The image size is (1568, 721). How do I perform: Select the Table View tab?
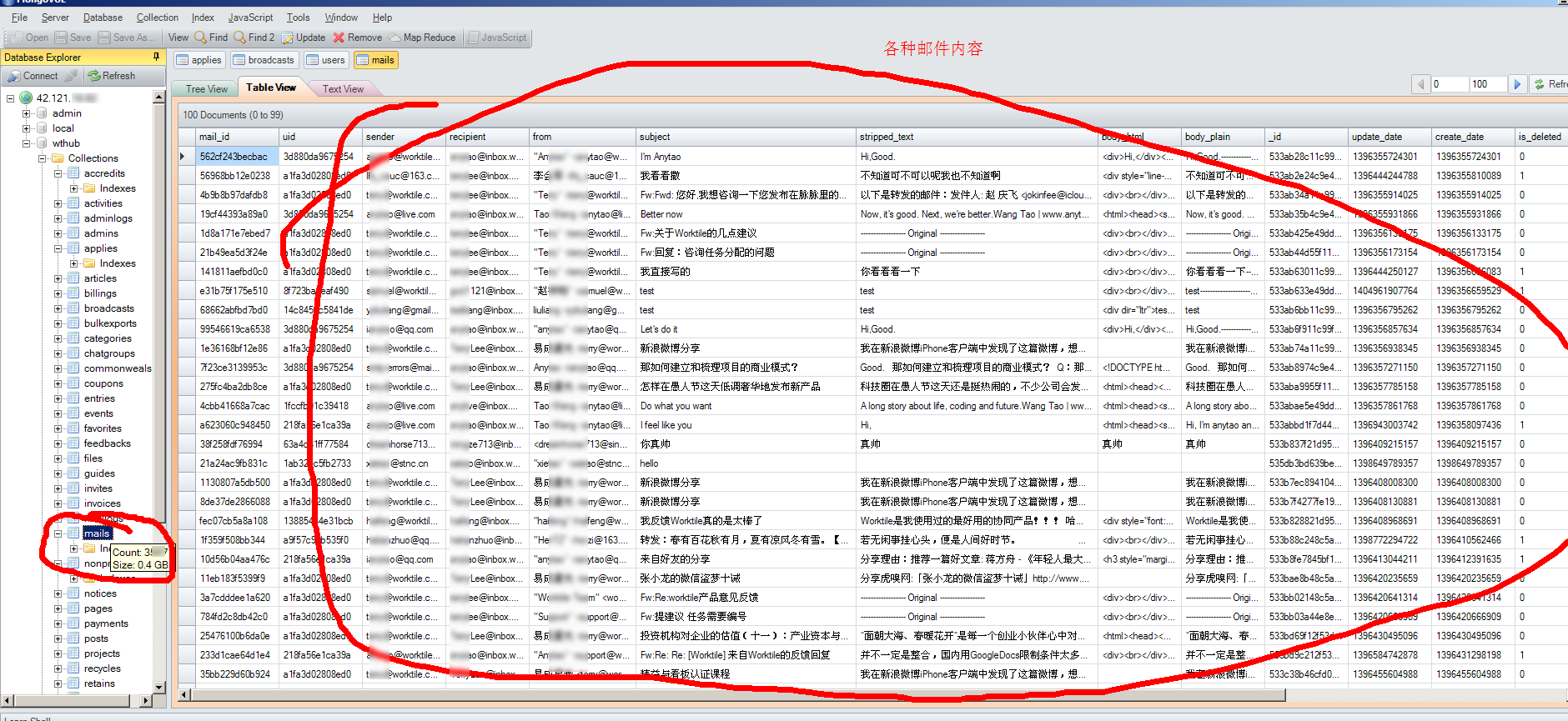point(271,88)
